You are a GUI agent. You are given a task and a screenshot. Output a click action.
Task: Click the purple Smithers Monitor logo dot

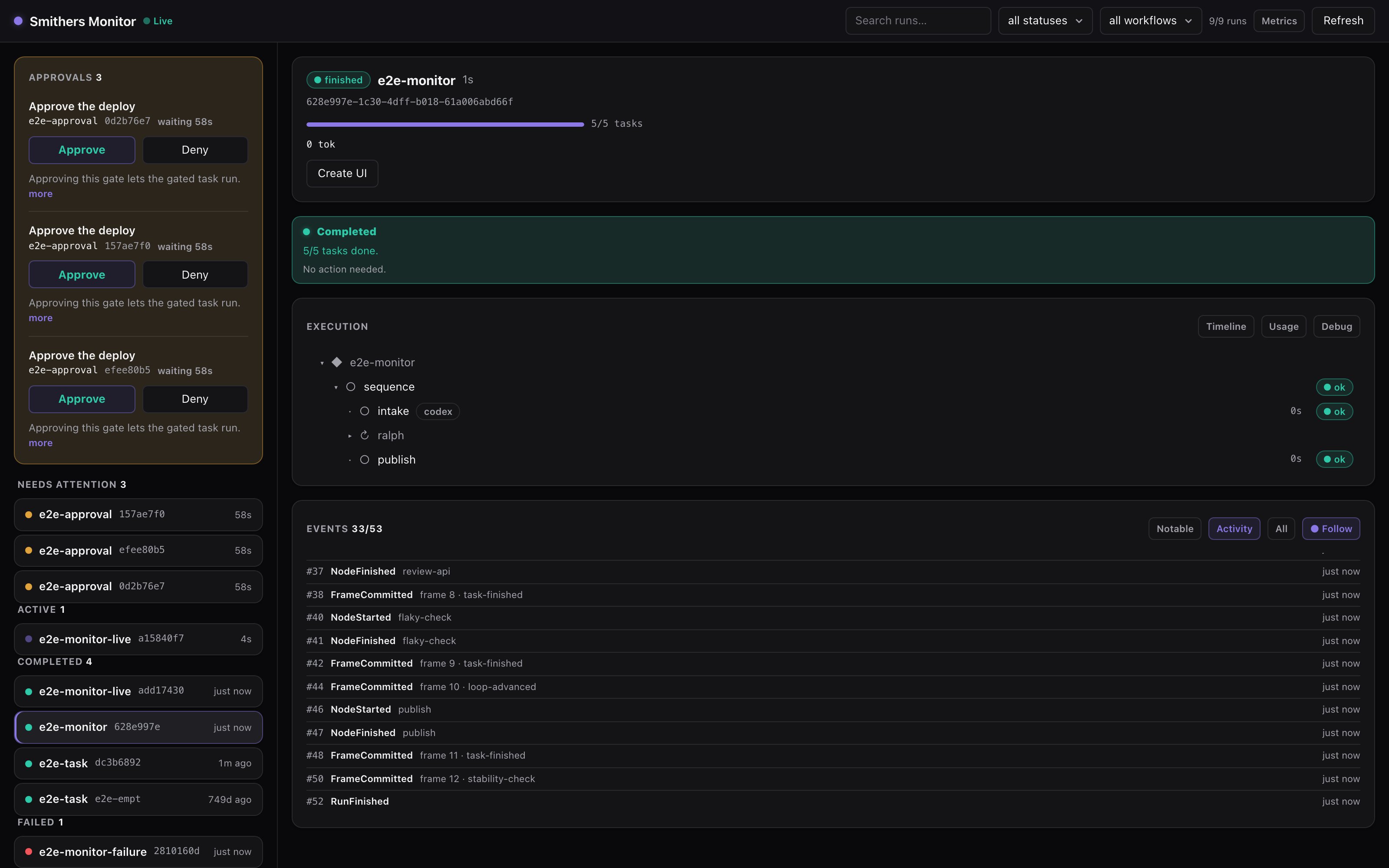pyautogui.click(x=18, y=21)
